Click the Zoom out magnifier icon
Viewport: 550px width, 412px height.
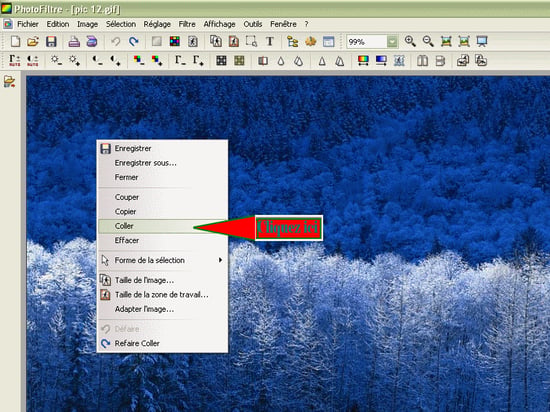428,41
